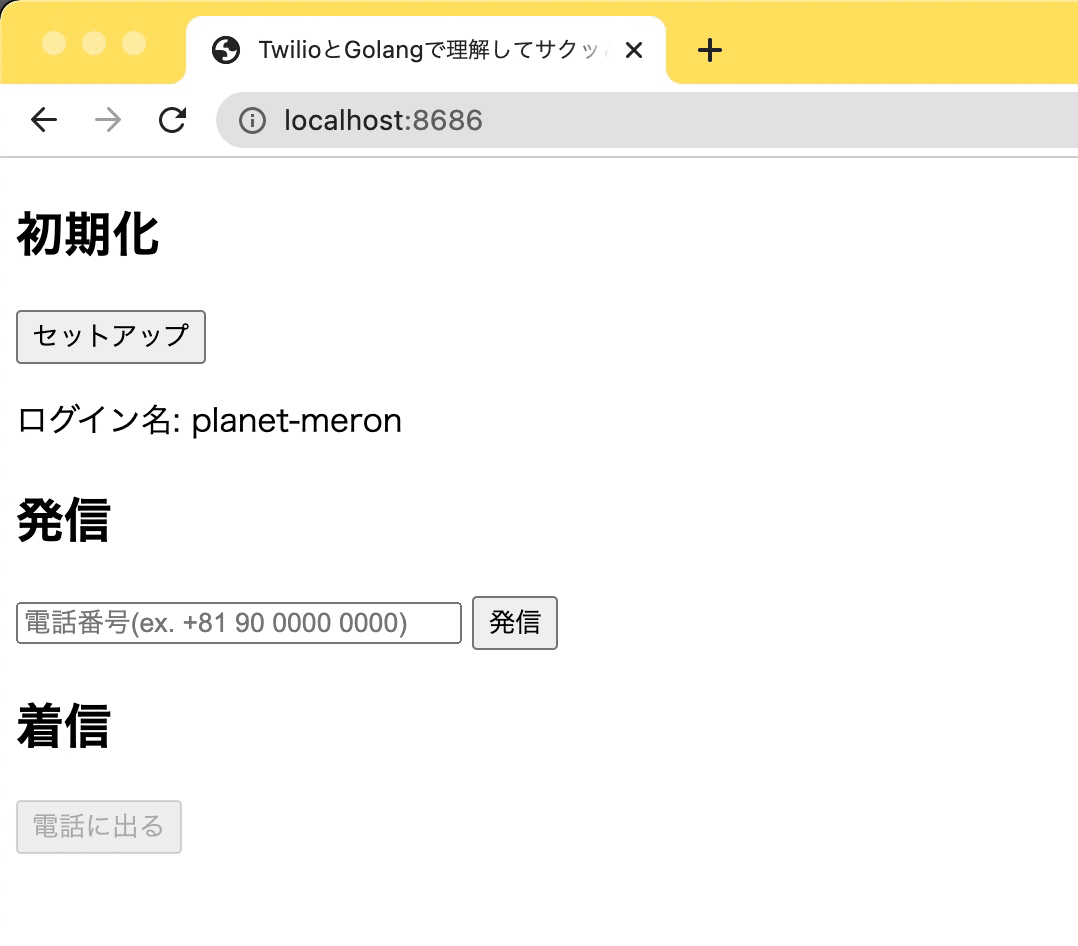The image size is (1078, 946).
Task: Click the 電話番号 input field
Action: pos(239,623)
